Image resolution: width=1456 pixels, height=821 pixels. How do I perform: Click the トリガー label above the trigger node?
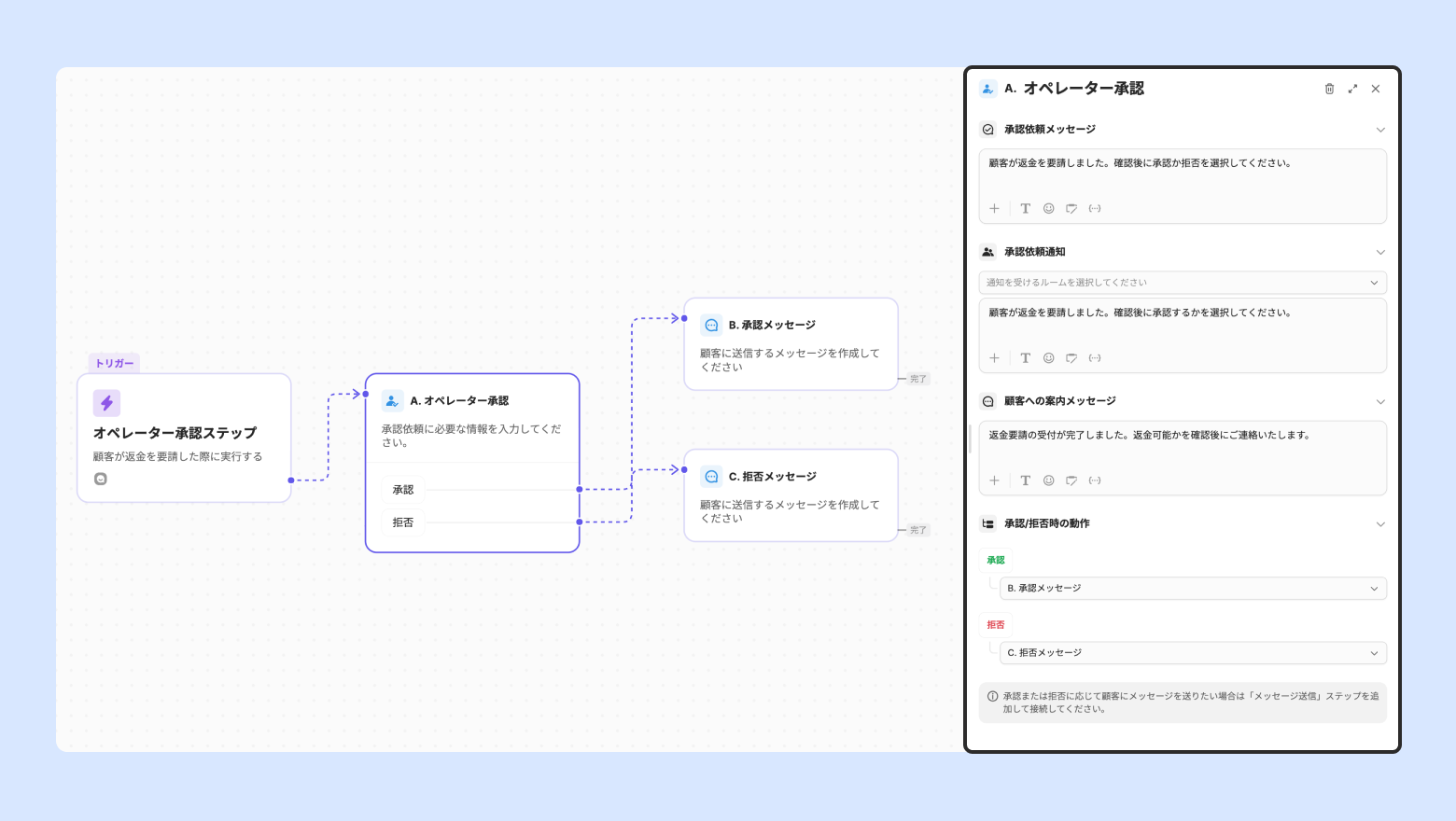[x=115, y=364]
